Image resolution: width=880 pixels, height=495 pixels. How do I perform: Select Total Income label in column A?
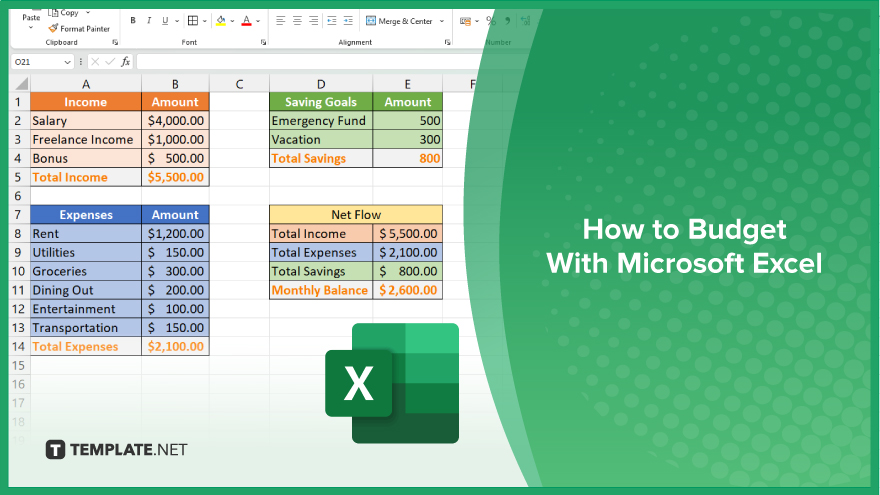click(86, 177)
